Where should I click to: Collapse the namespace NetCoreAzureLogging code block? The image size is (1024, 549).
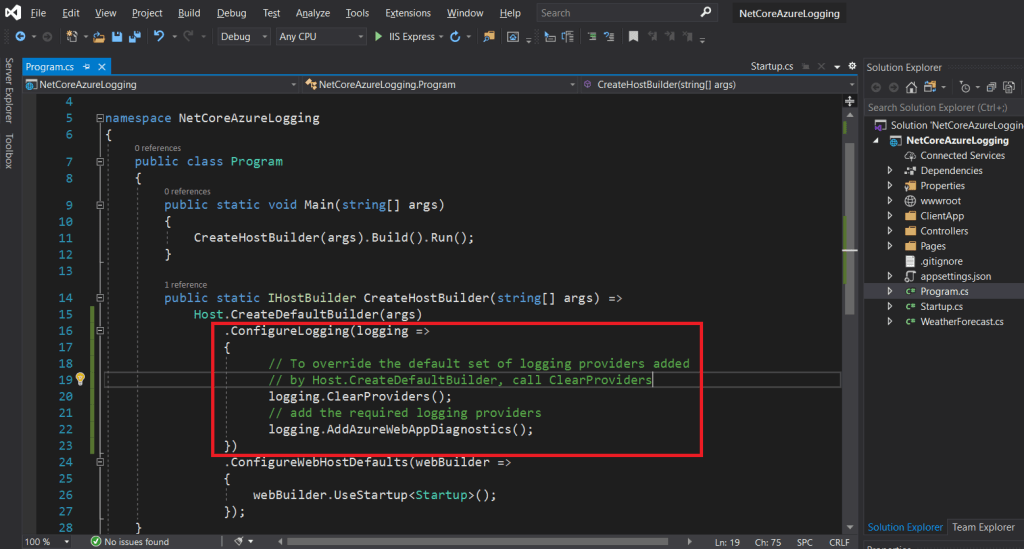point(100,118)
